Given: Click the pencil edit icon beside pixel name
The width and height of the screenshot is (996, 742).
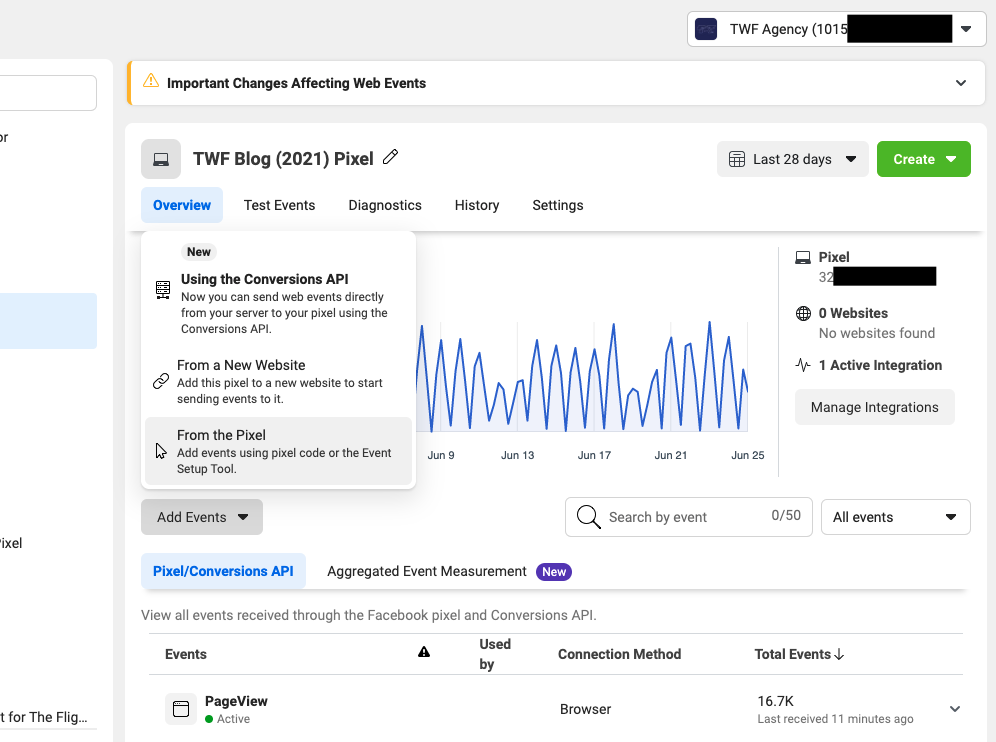Looking at the screenshot, I should (391, 157).
